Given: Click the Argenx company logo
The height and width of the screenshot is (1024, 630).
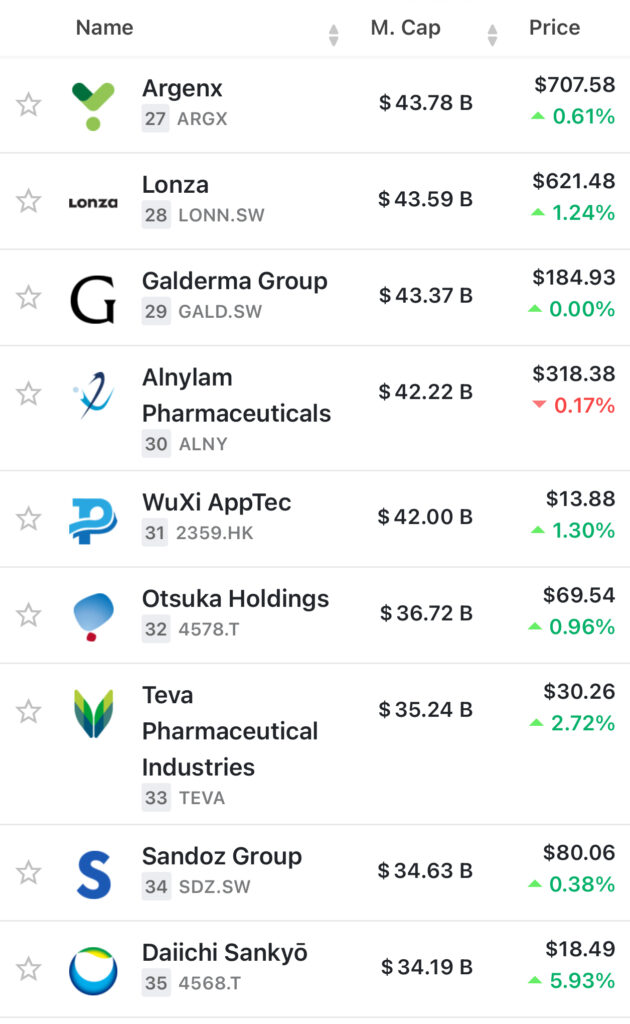Looking at the screenshot, I should [x=93, y=105].
